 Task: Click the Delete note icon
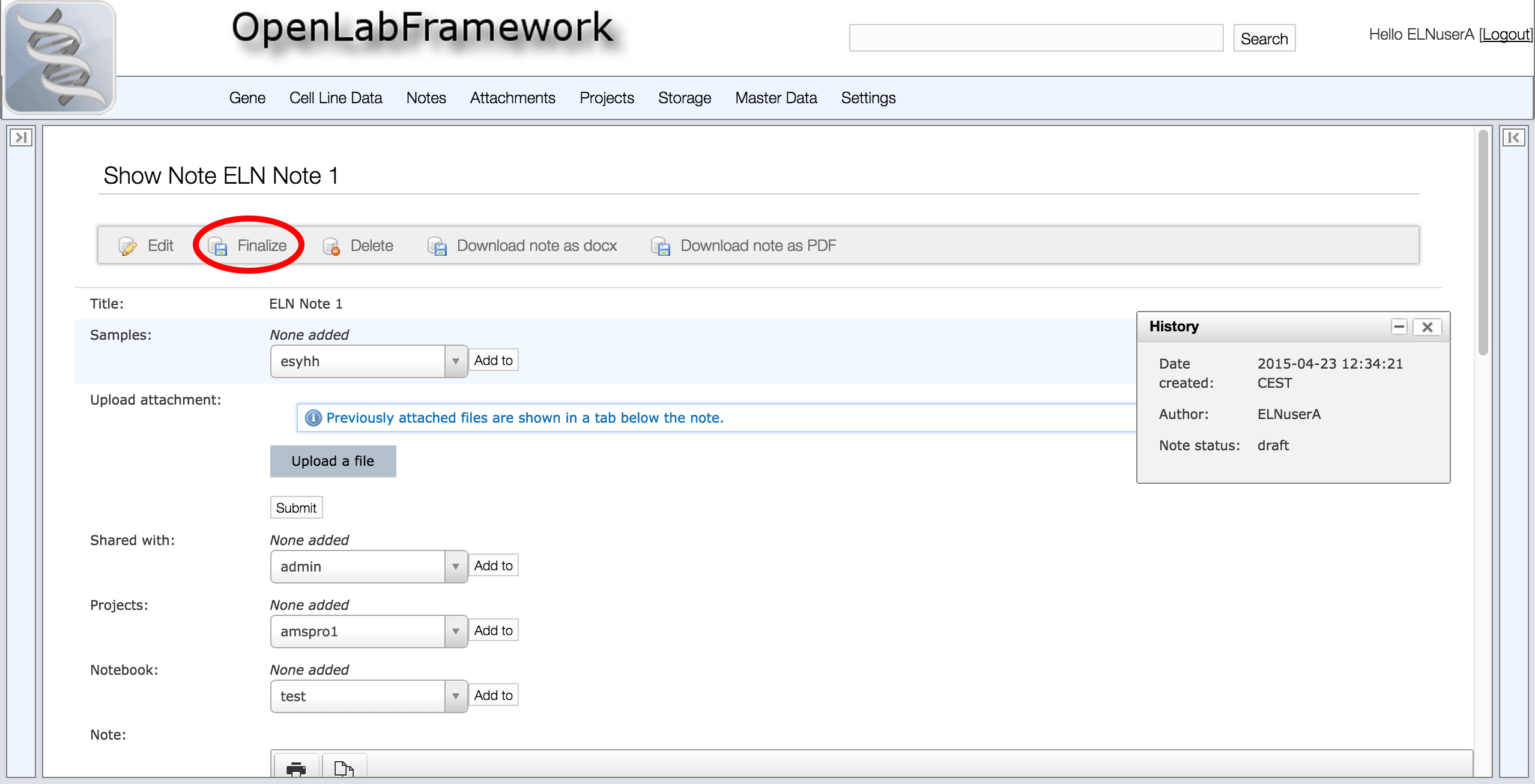pyautogui.click(x=332, y=246)
